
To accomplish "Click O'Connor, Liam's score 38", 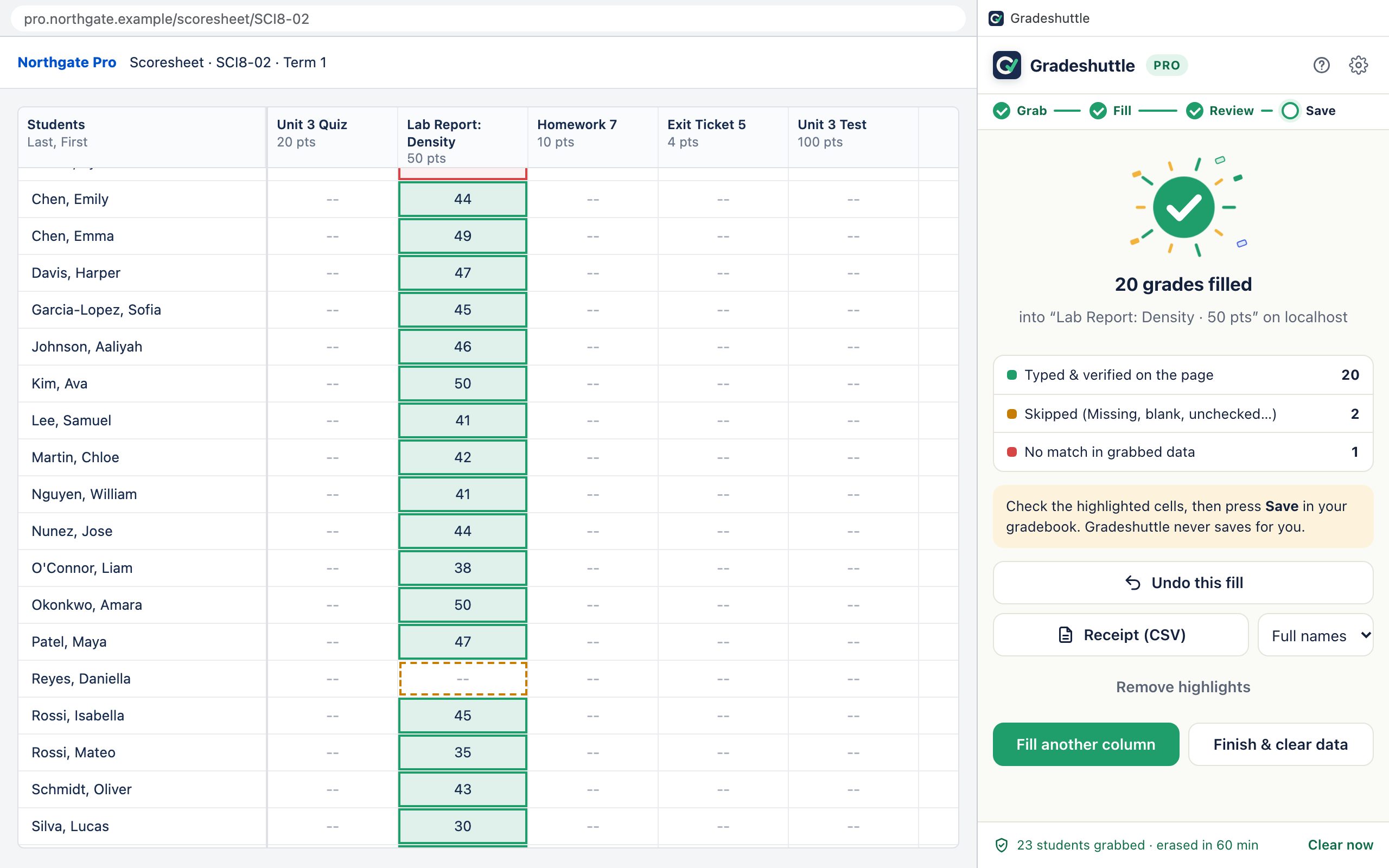I will click(463, 568).
